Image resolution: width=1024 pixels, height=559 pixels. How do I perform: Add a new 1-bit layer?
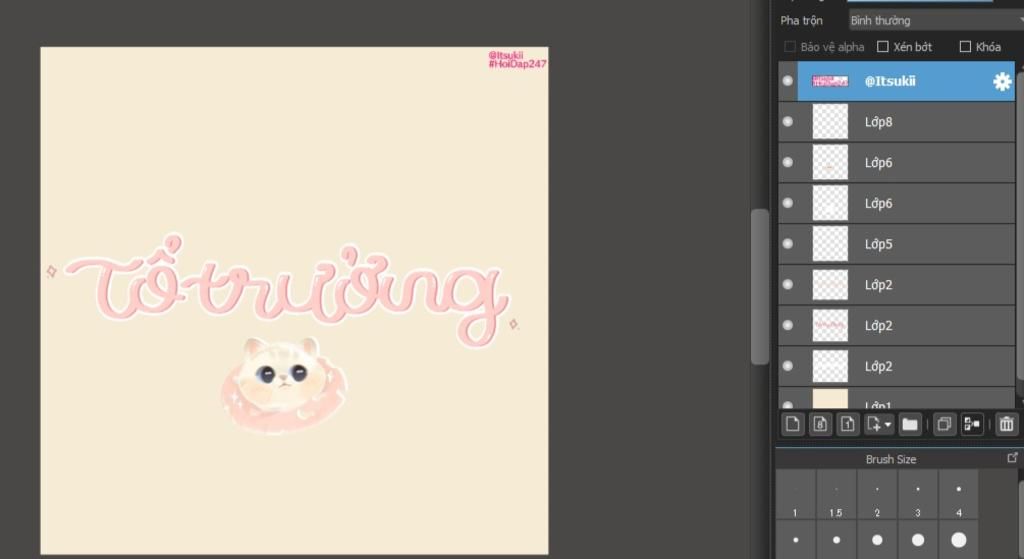click(848, 424)
